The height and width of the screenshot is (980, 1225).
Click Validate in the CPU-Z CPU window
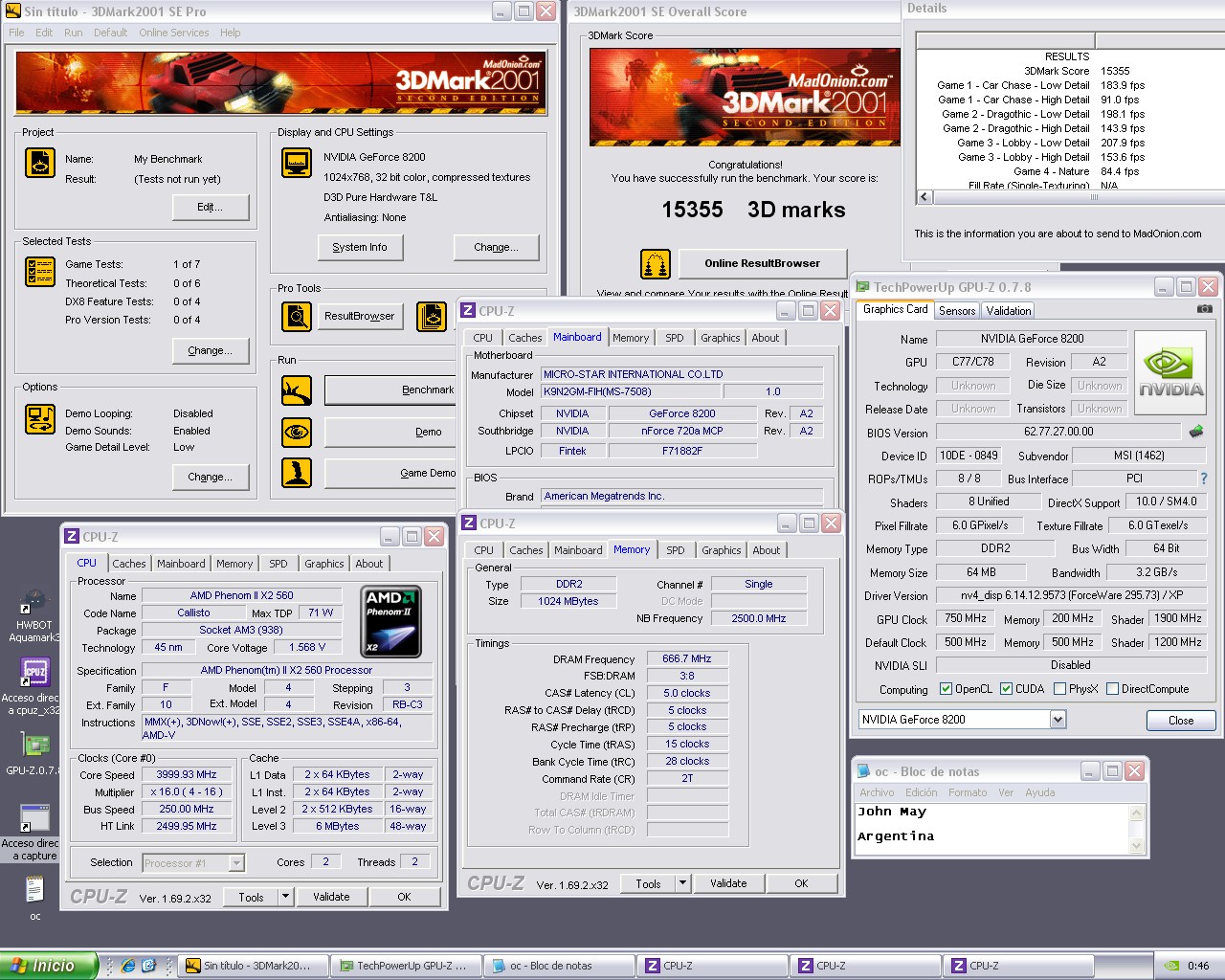point(331,897)
